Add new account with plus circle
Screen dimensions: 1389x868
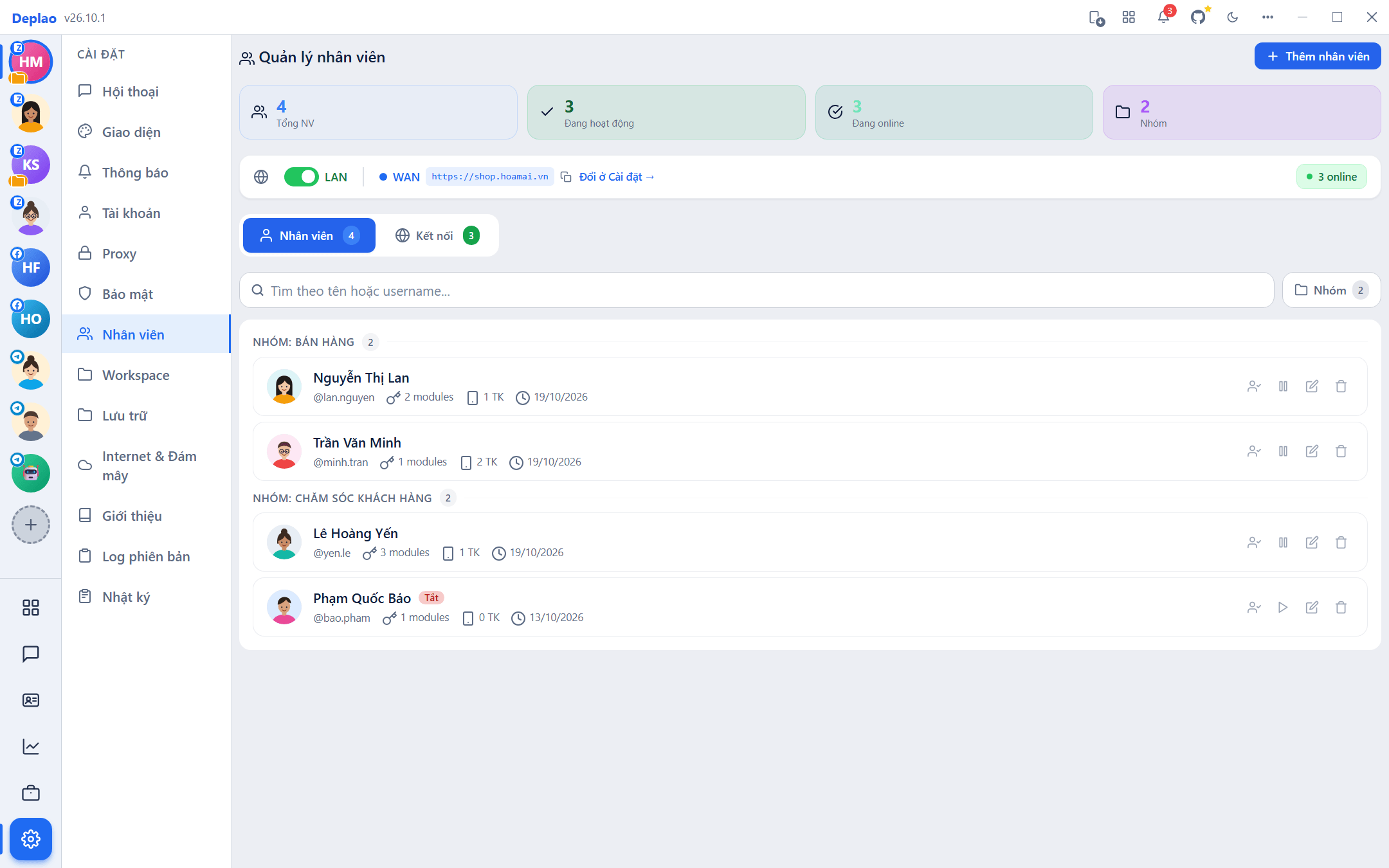31,525
